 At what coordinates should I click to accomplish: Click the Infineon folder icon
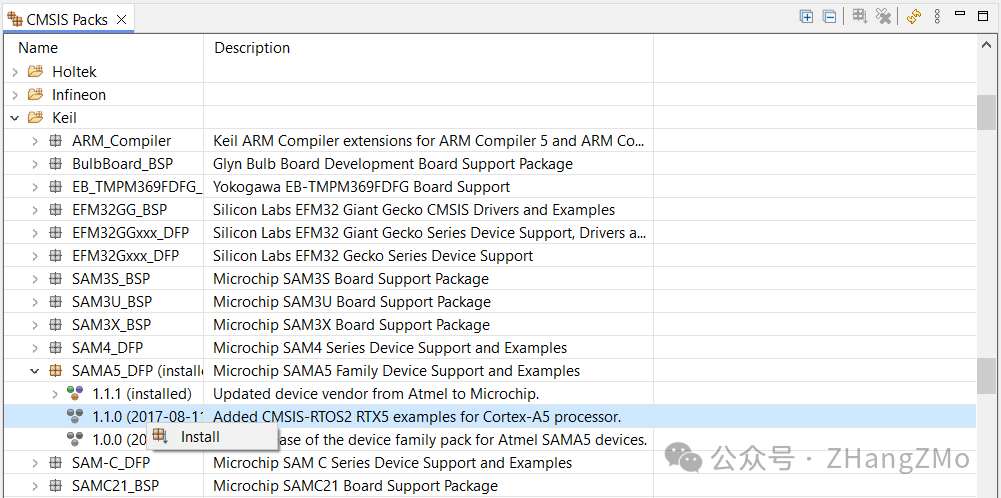click(36, 94)
